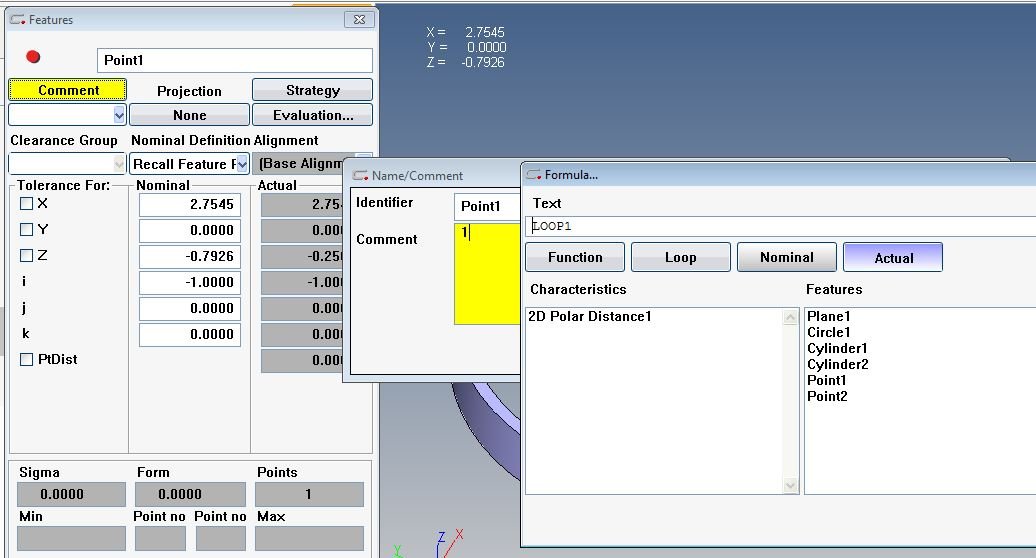This screenshot has width=1036, height=558.
Task: Expand the dropdown below the Comment button
Action: pos(119,115)
